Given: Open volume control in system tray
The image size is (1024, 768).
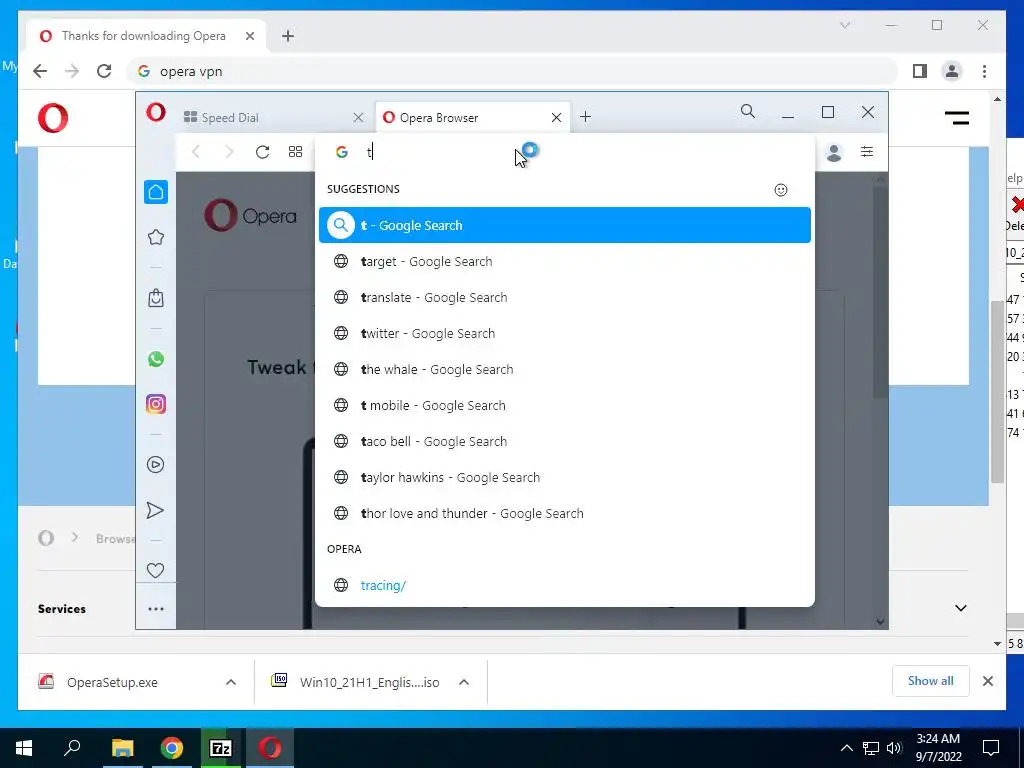Looking at the screenshot, I should tap(894, 748).
